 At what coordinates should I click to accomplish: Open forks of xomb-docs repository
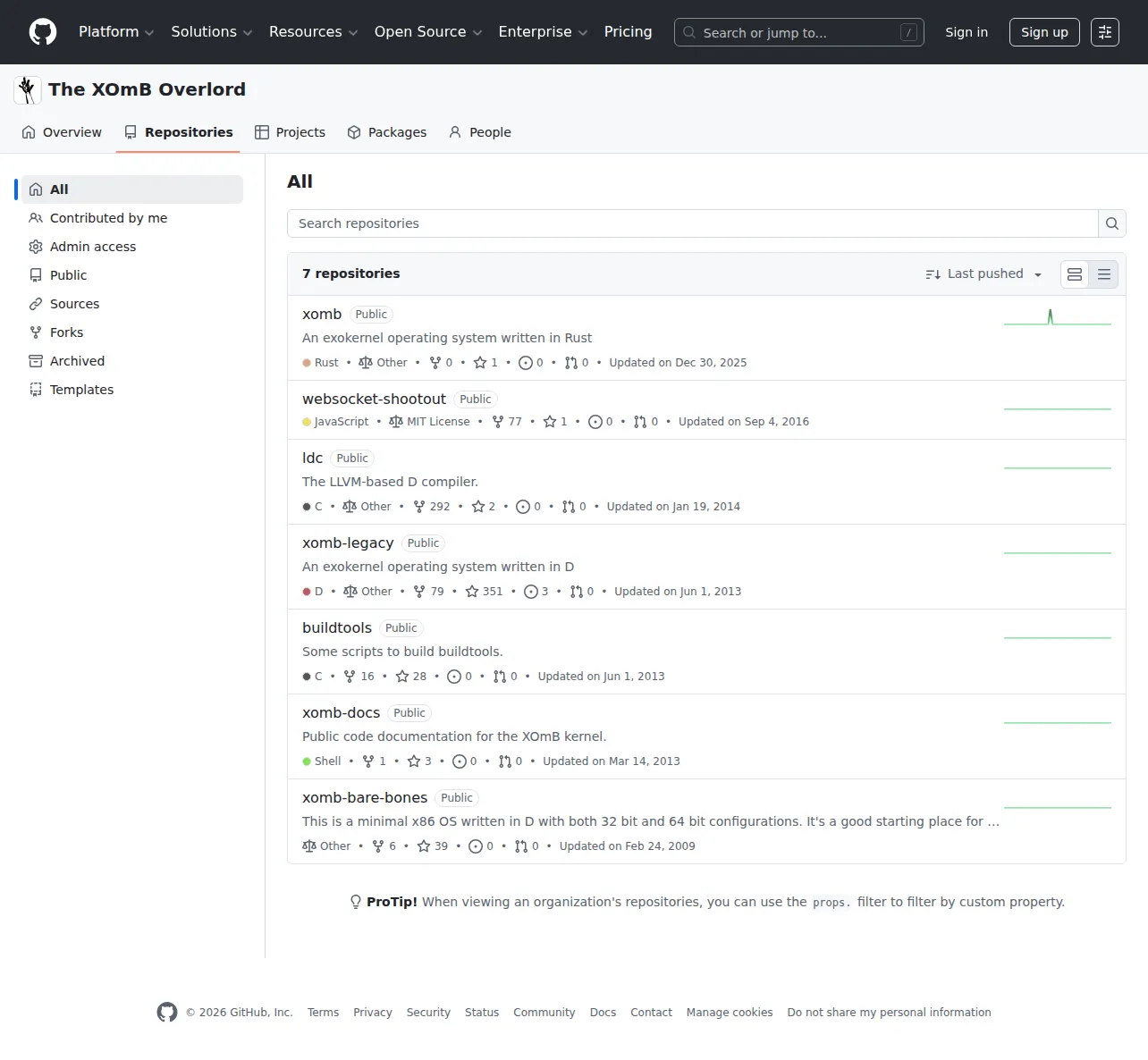click(374, 761)
